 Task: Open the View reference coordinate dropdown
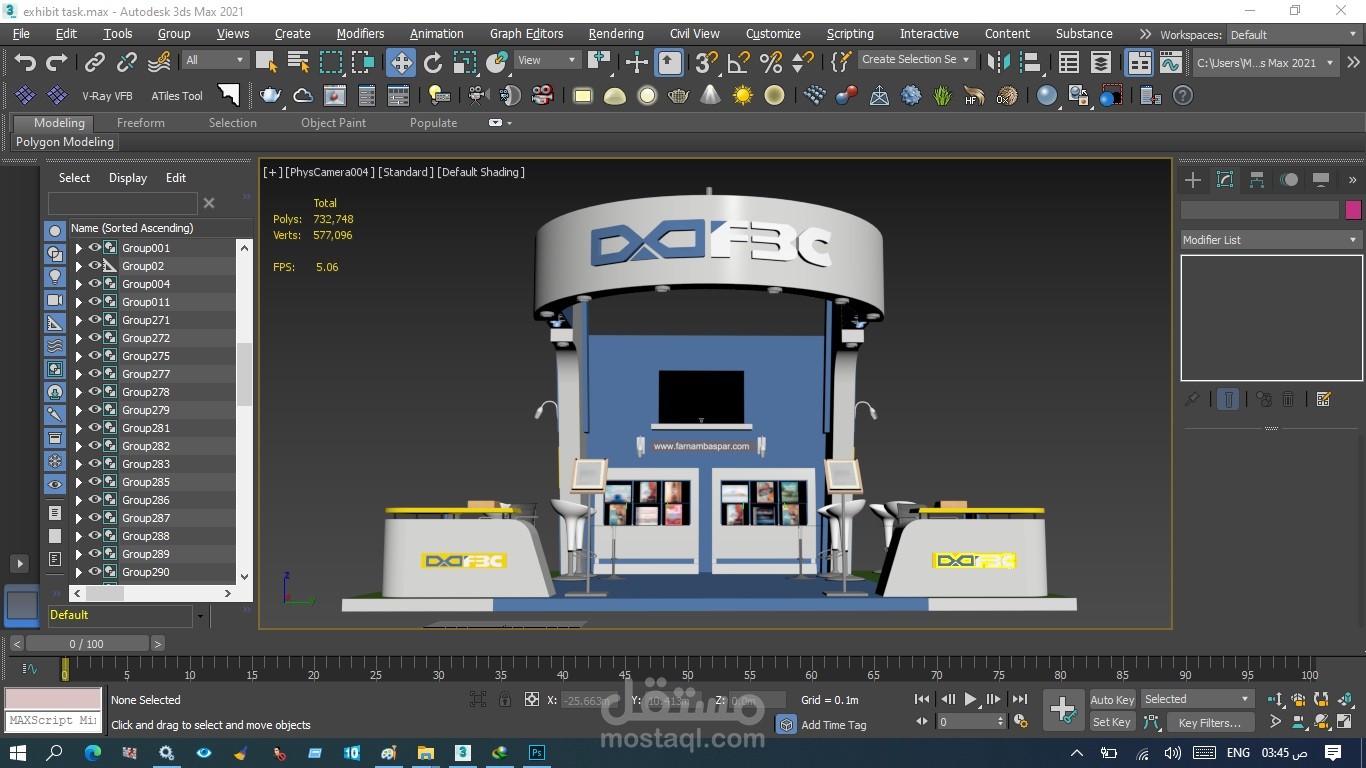(546, 60)
